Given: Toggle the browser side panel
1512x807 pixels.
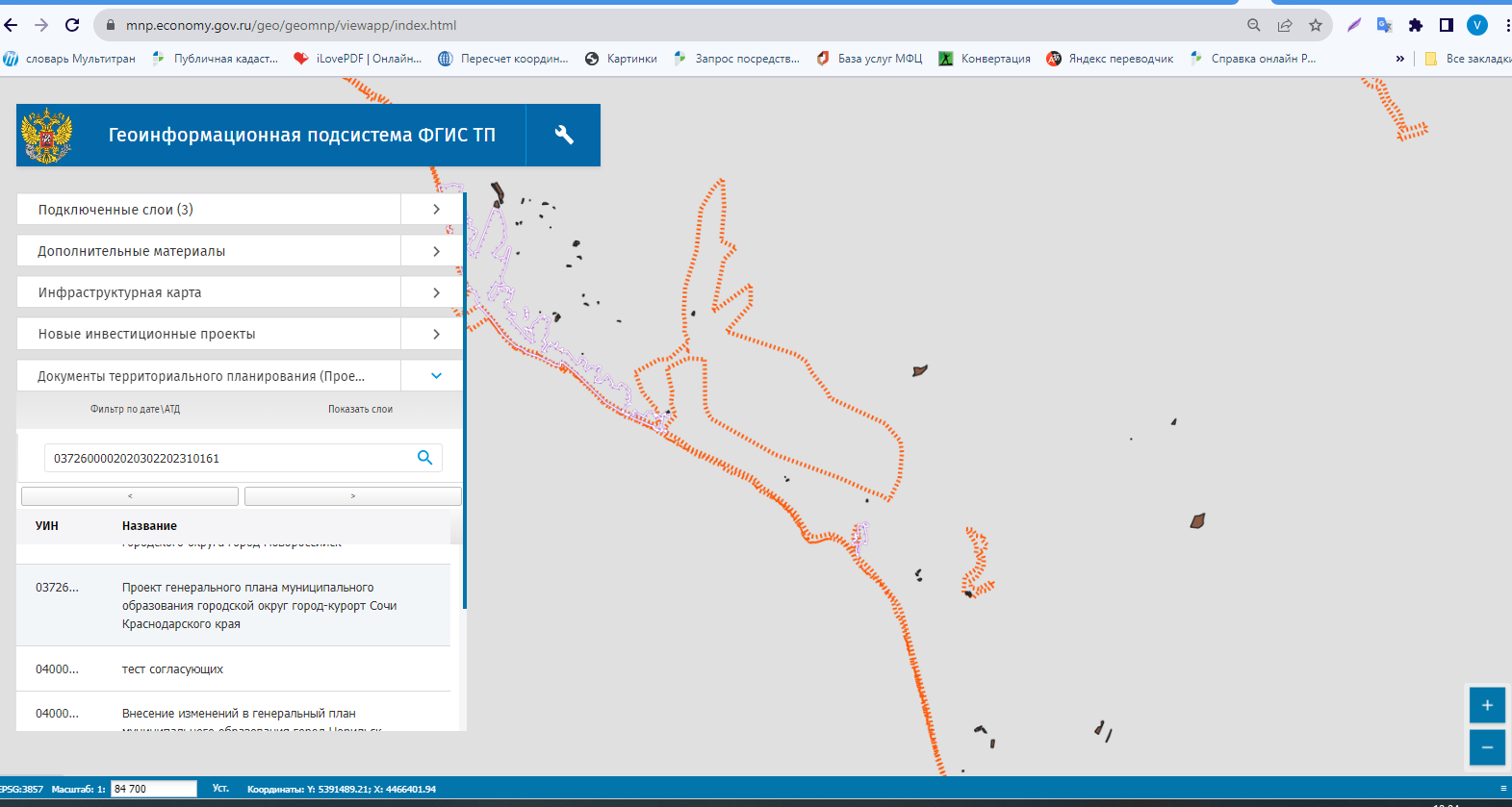Looking at the screenshot, I should 1447,25.
